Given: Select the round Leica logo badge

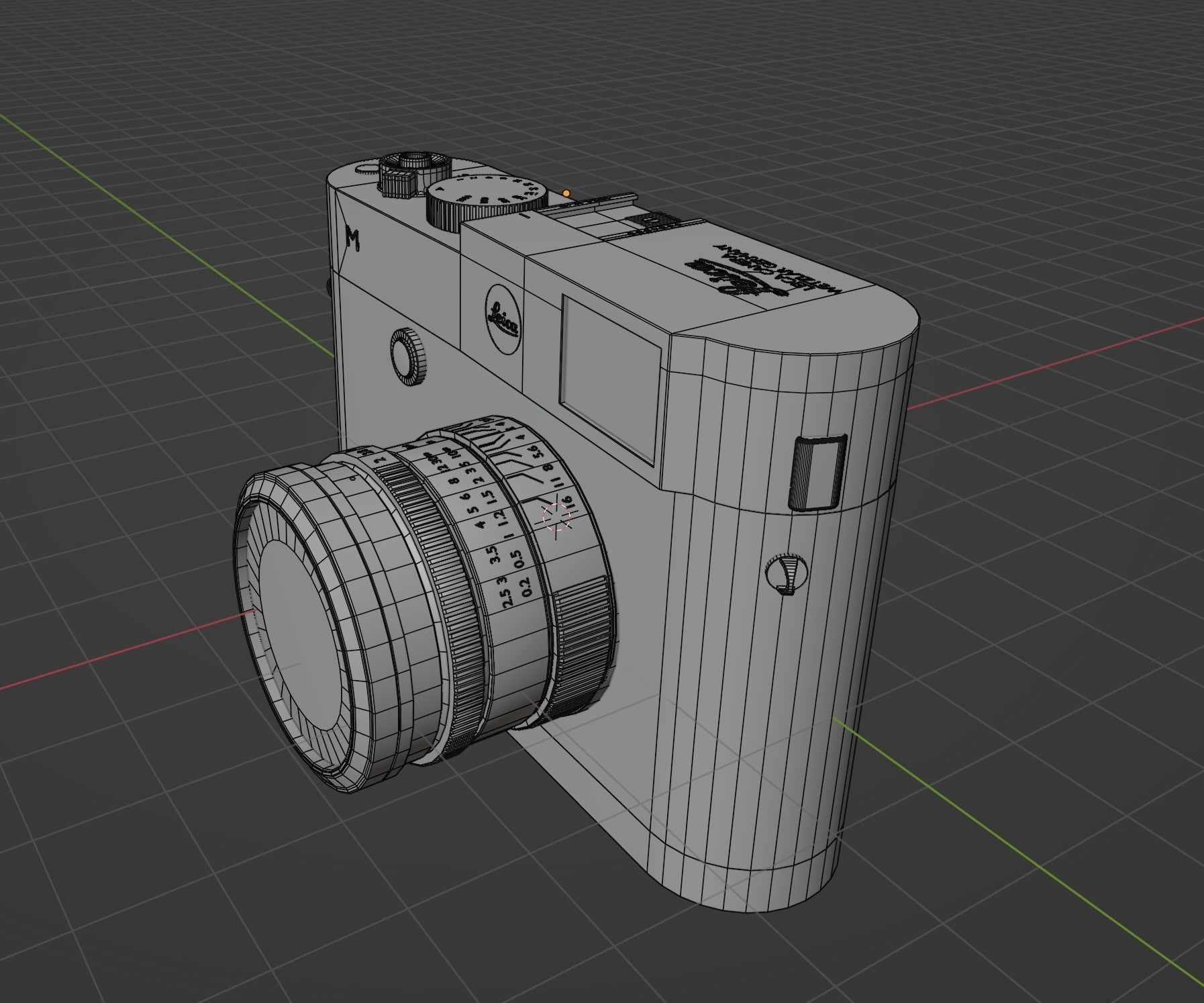Looking at the screenshot, I should (x=503, y=318).
